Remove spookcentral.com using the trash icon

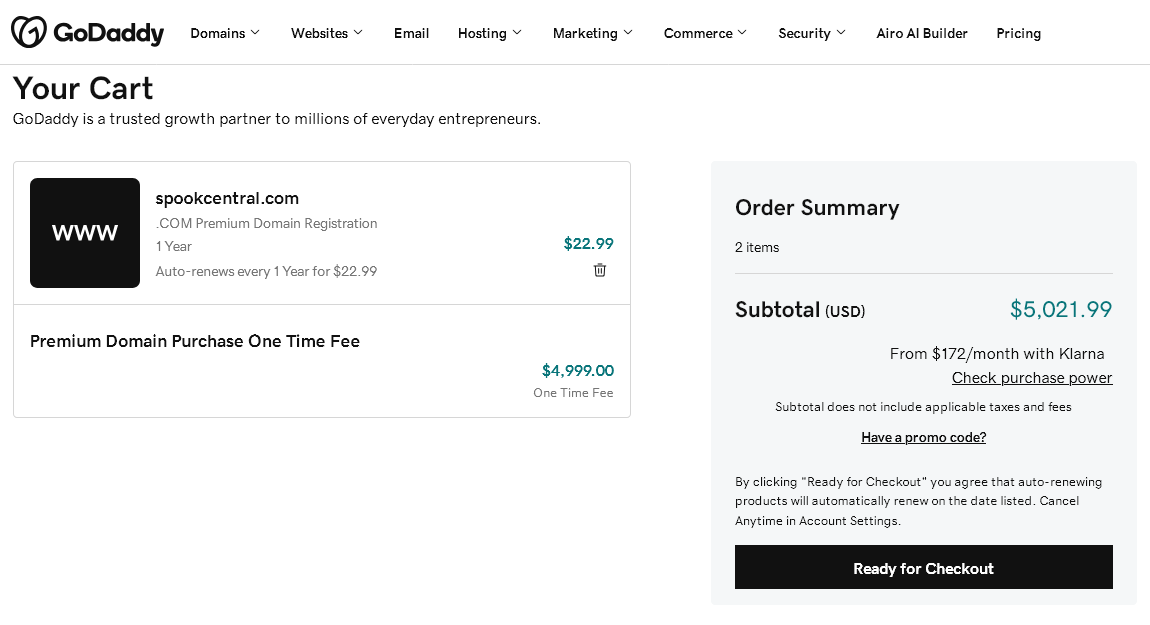pos(600,270)
